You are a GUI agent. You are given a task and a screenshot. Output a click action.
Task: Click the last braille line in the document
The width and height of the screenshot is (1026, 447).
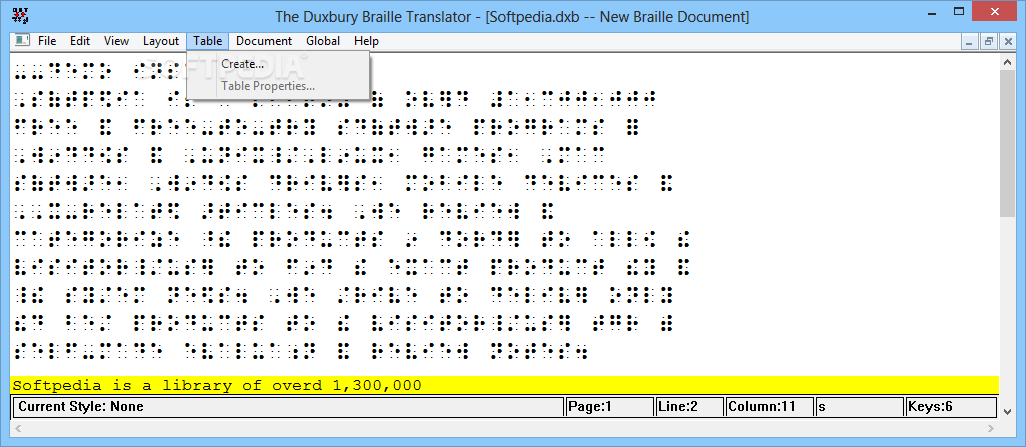301,351
